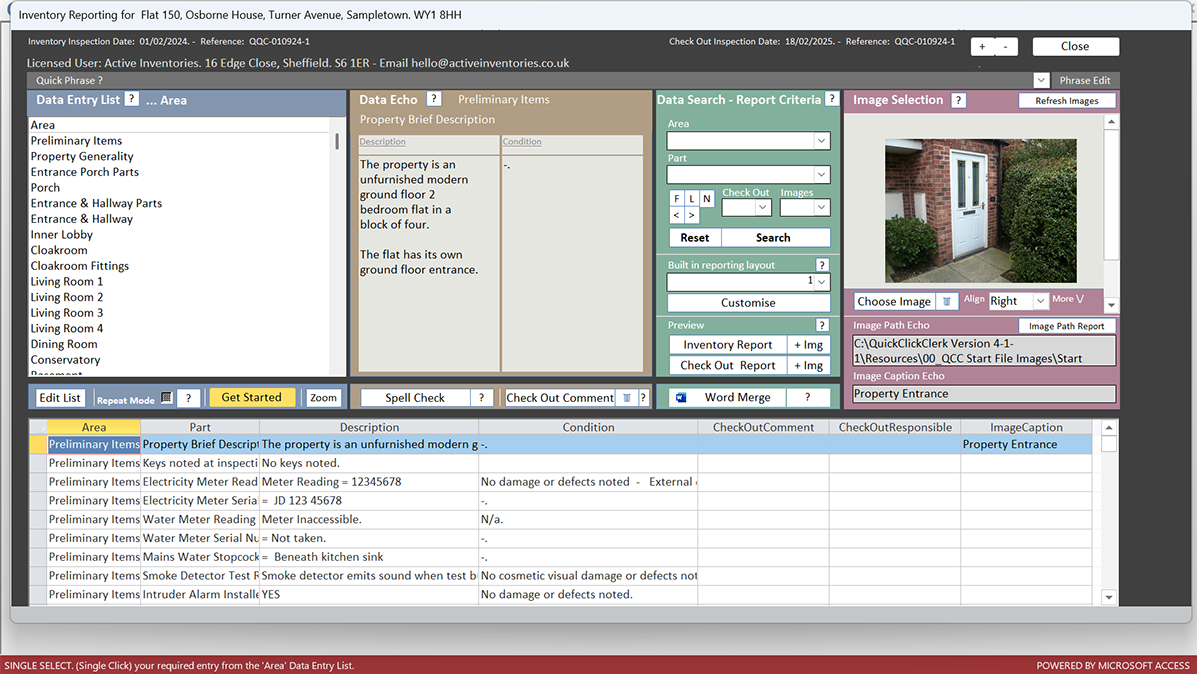This screenshot has height=674, width=1197.
Task: Click the Refresh Images button
Action: (x=1067, y=100)
